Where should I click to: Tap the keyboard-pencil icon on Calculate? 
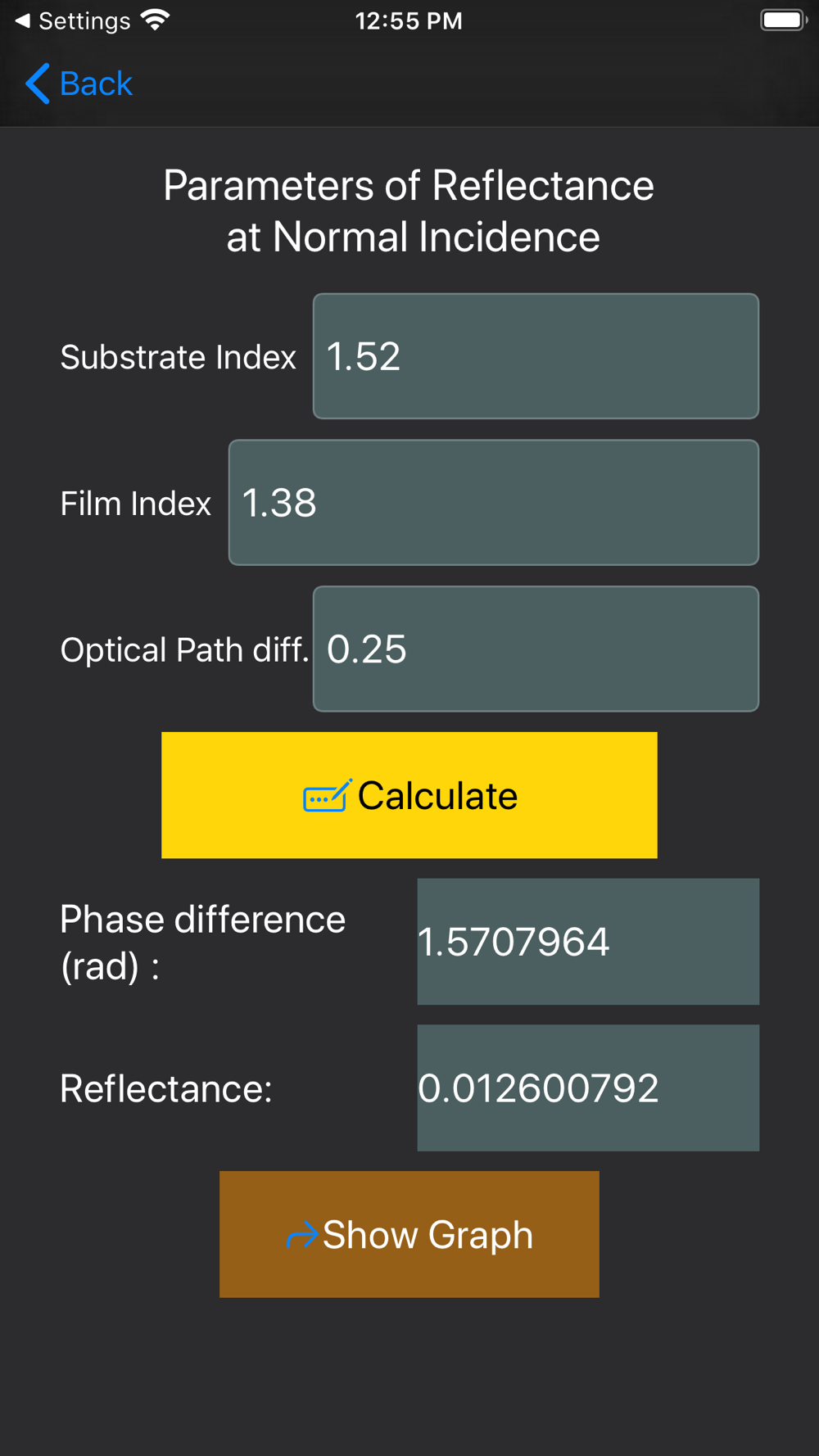[328, 795]
